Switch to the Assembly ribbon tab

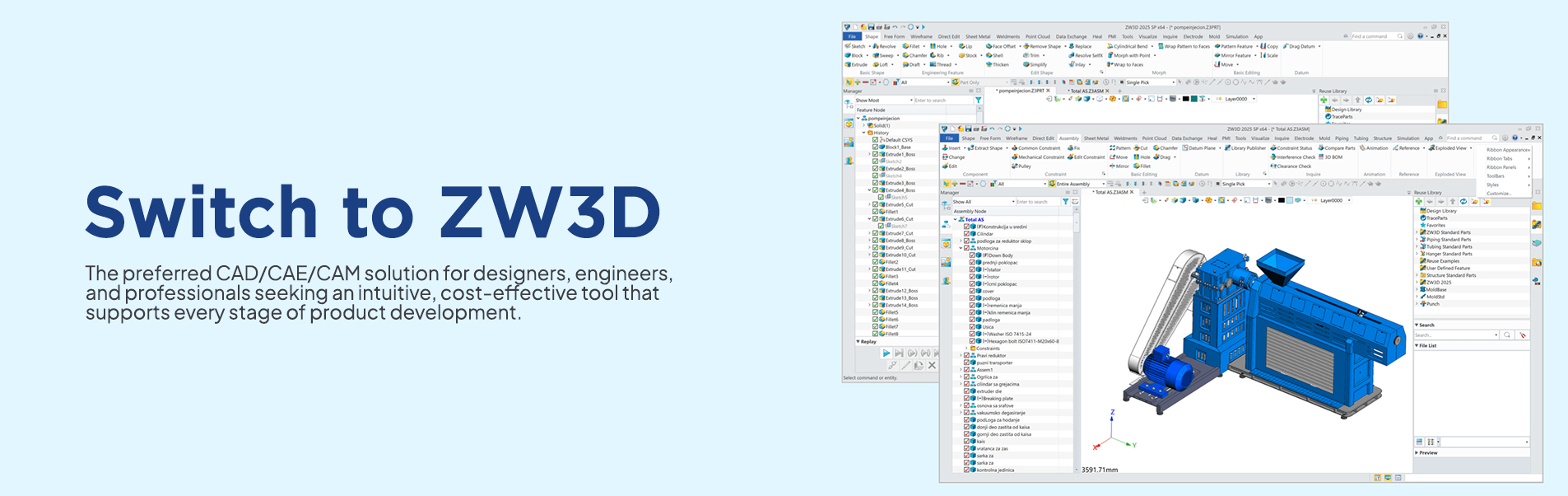[x=1068, y=138]
